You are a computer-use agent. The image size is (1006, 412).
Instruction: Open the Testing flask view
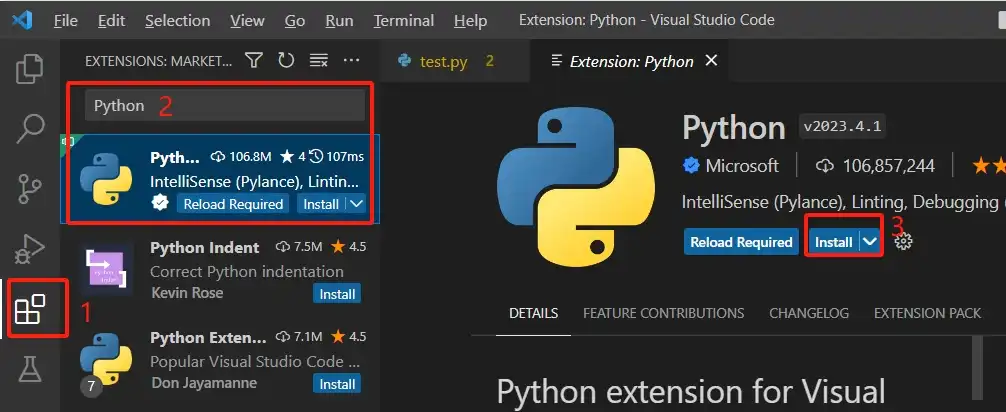(x=30, y=368)
